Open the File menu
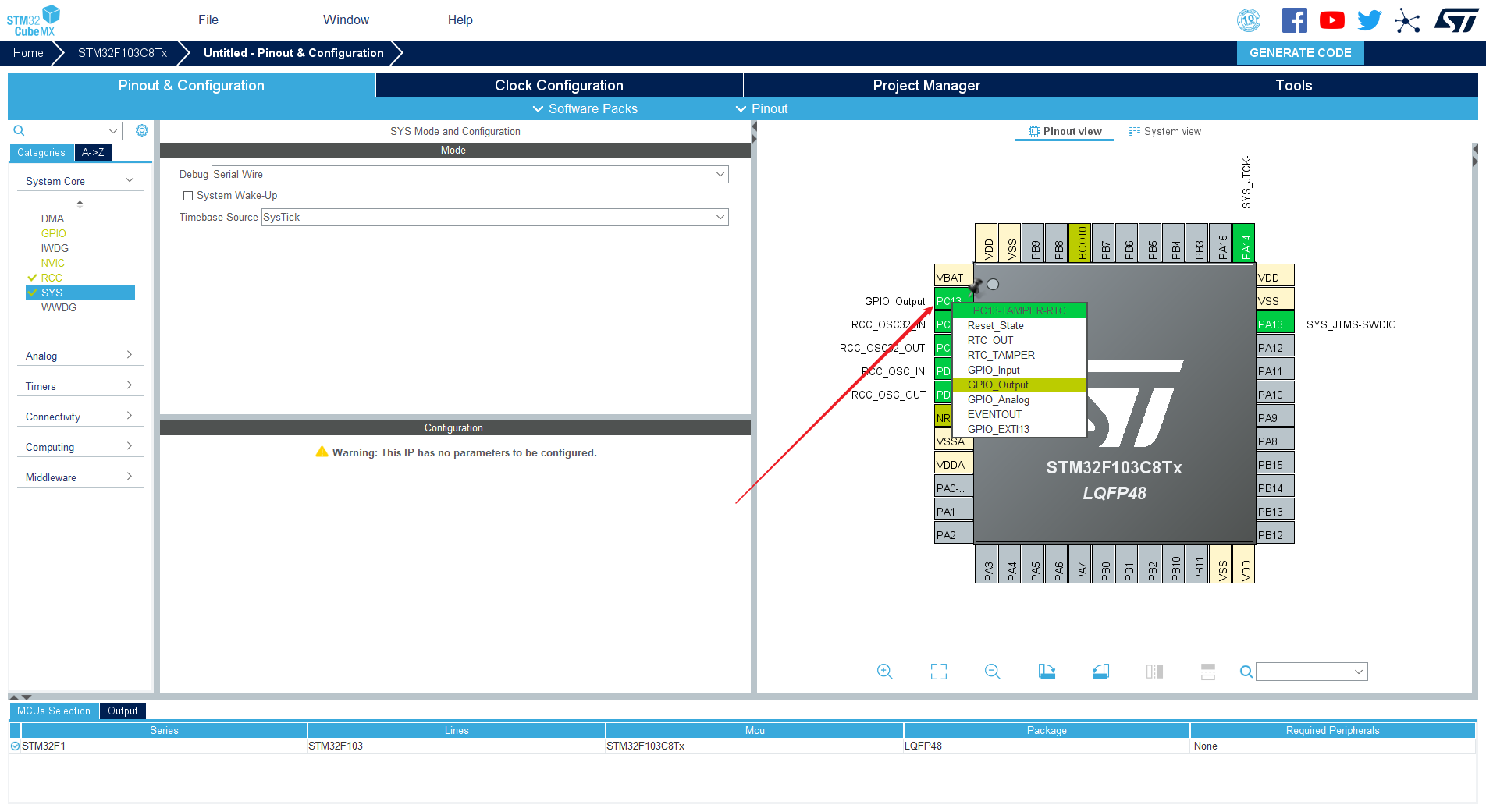 208,20
